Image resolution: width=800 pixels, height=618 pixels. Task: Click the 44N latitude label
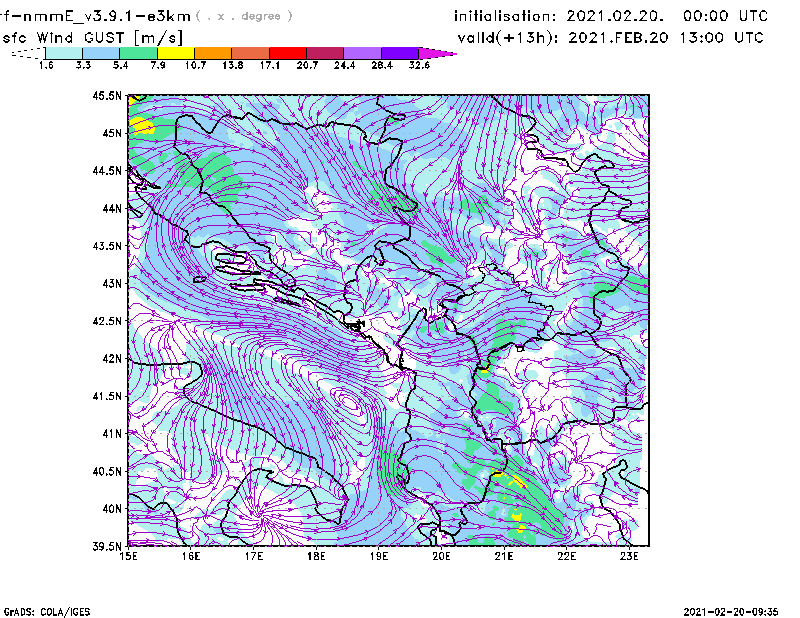click(x=112, y=208)
